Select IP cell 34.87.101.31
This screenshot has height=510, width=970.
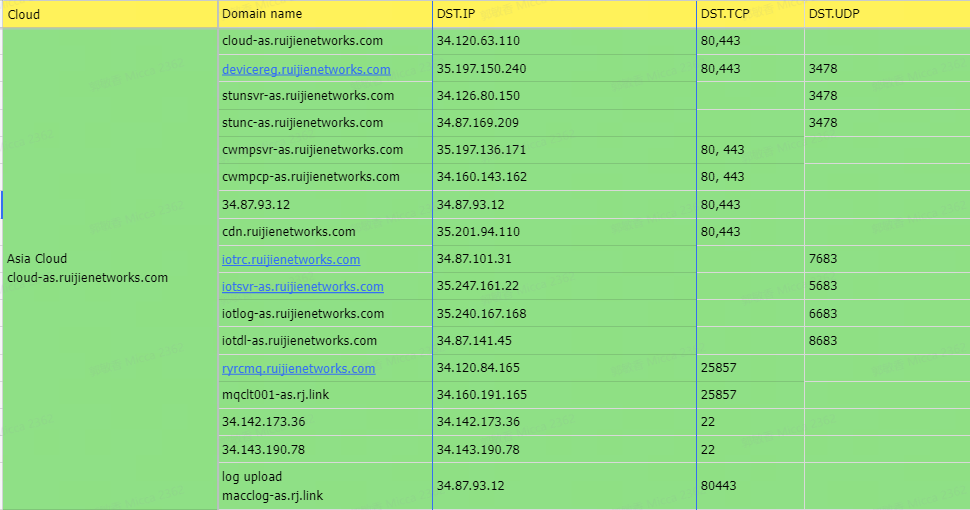[x=564, y=259]
